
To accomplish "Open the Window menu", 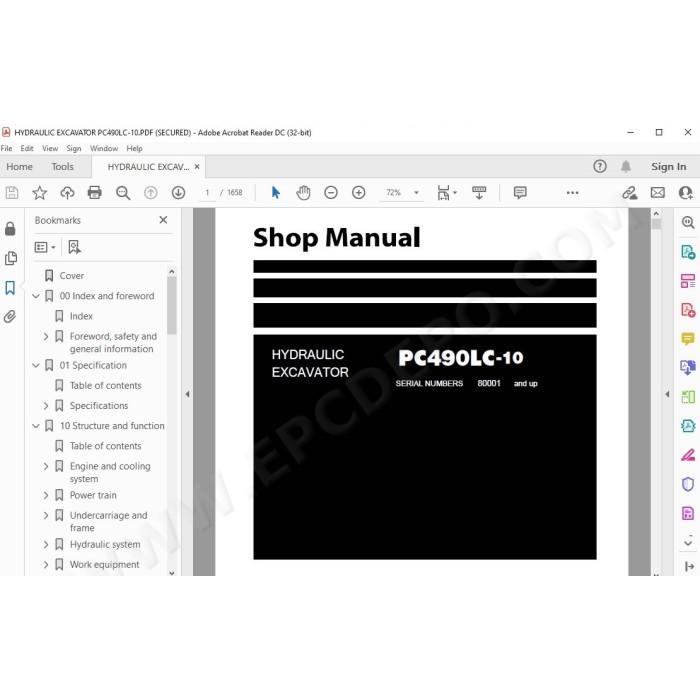I will coord(104,148).
